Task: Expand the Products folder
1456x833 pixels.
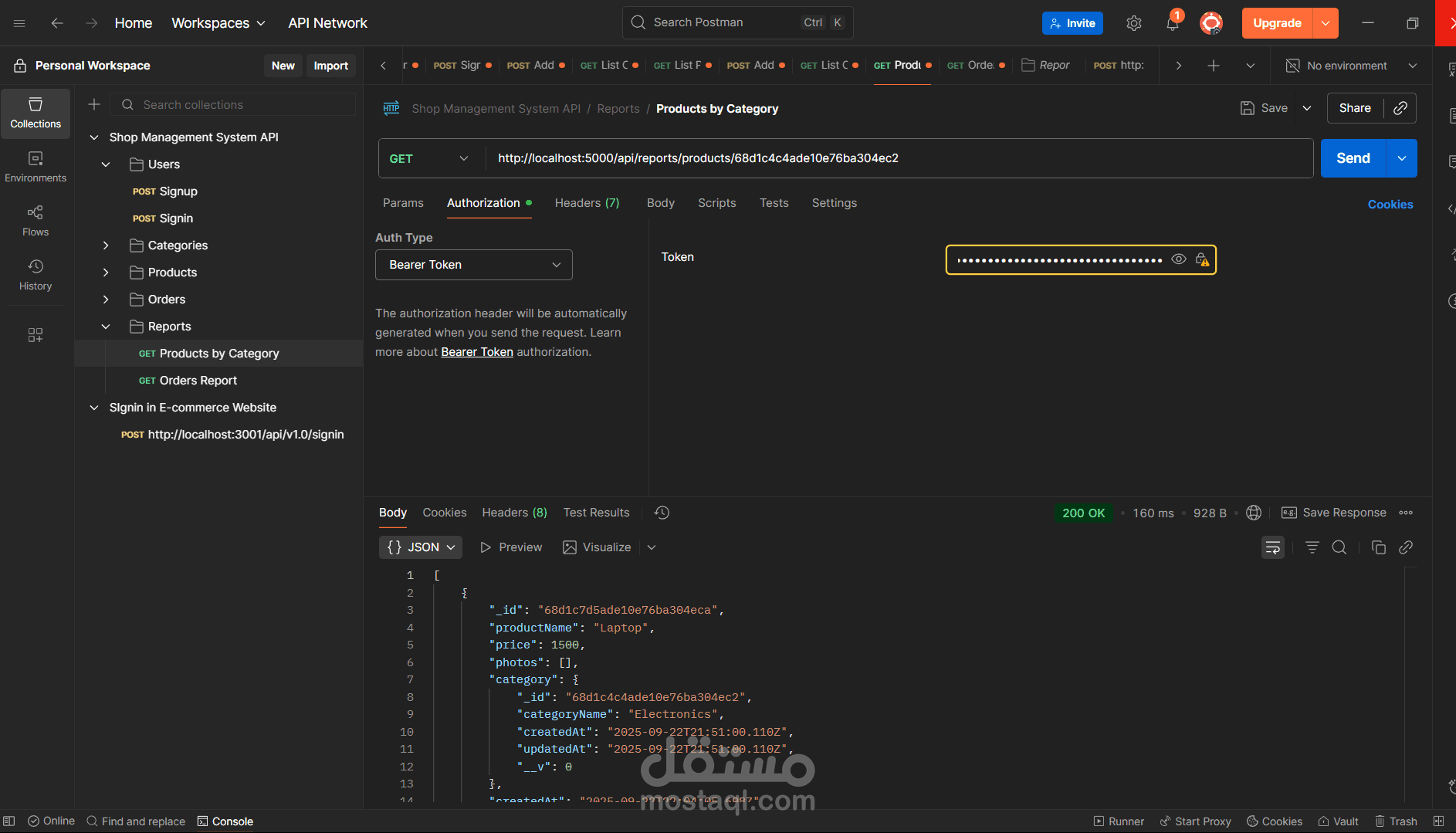Action: pyautogui.click(x=106, y=273)
